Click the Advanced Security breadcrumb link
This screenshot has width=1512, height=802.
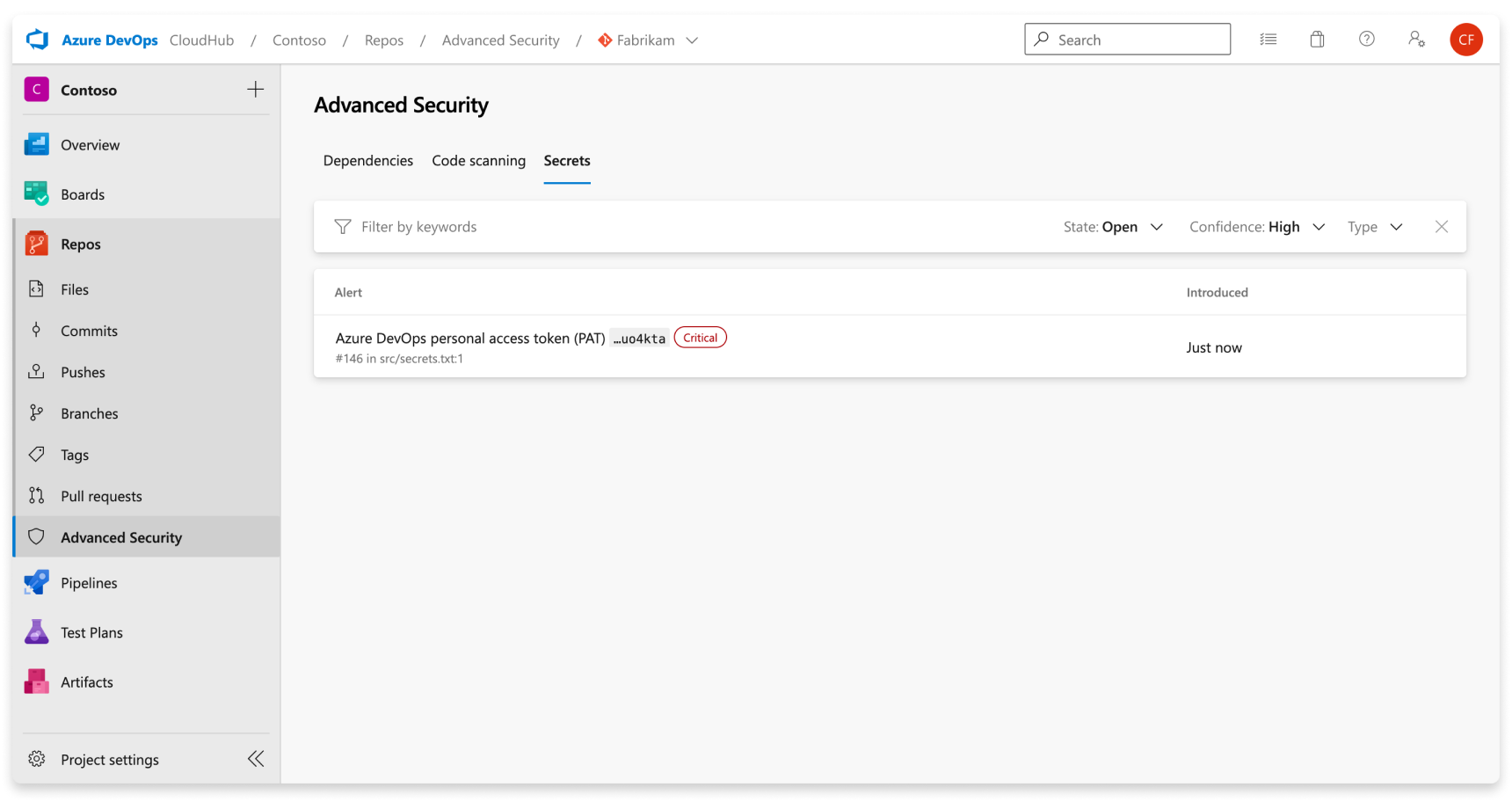[x=500, y=40]
